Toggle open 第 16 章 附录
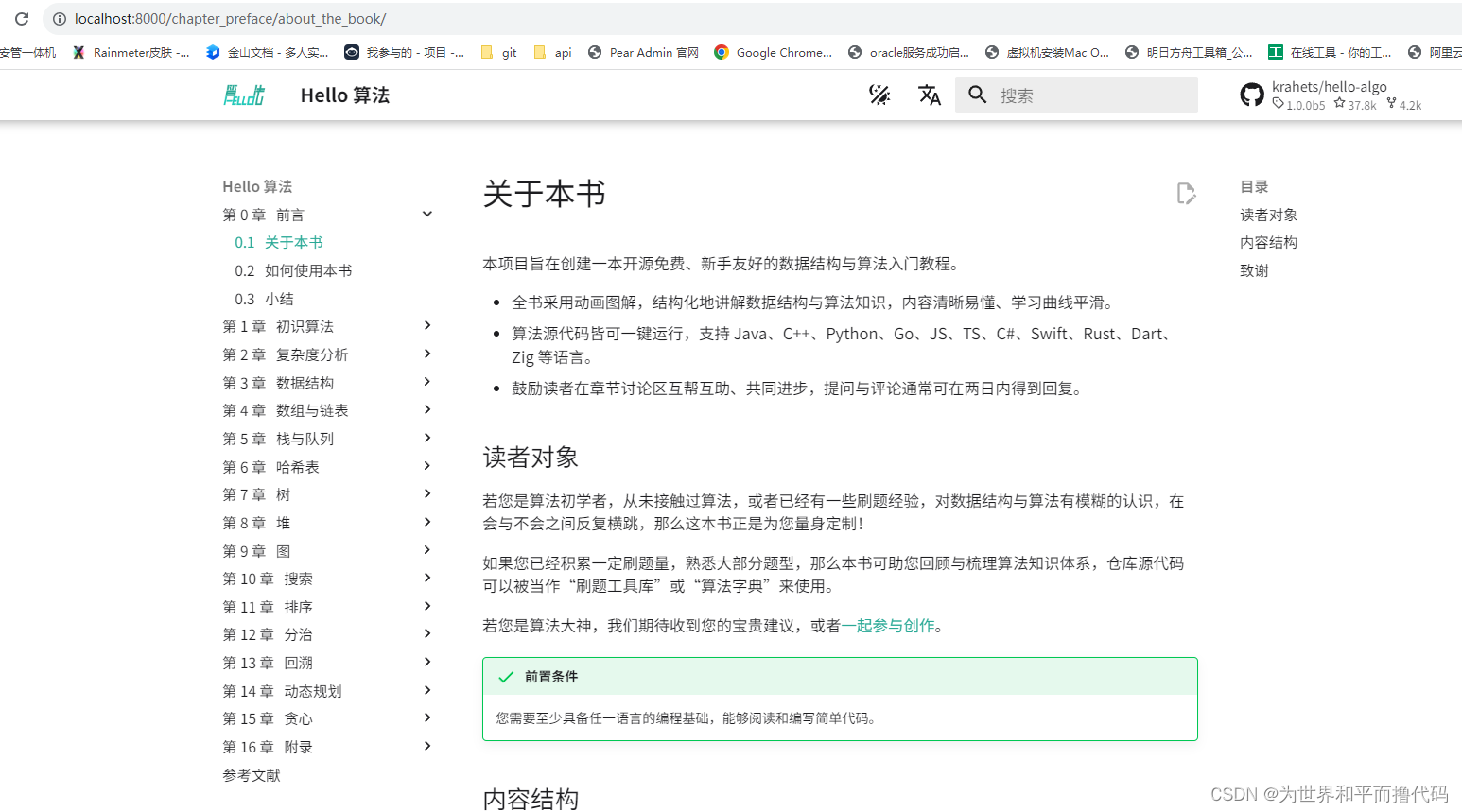Screen dimensions: 1462x812 (x=426, y=746)
